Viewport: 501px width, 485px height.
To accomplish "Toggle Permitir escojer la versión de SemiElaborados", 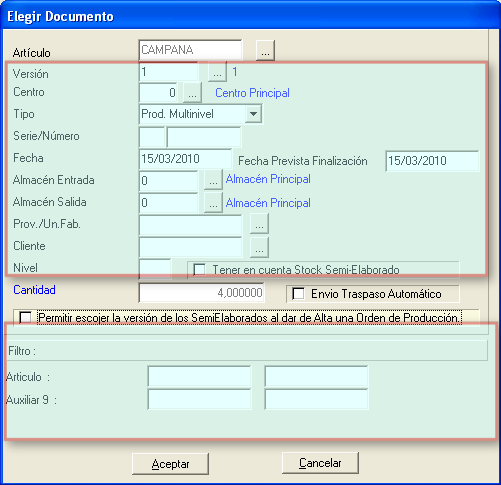I will [x=26, y=318].
